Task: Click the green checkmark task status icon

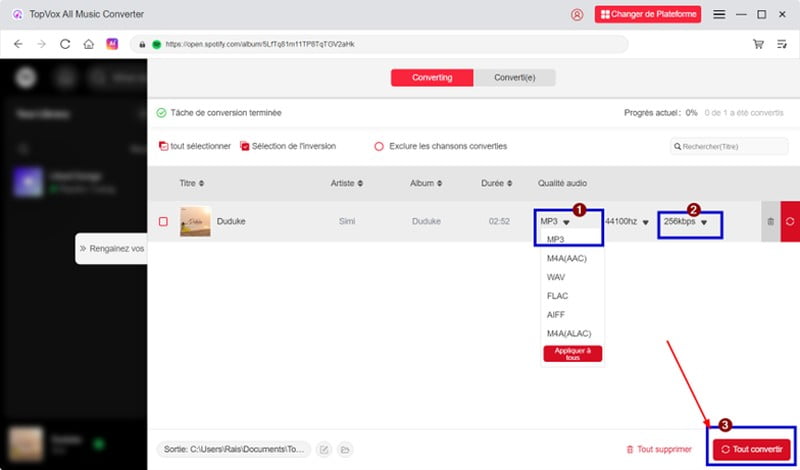Action: (x=161, y=113)
